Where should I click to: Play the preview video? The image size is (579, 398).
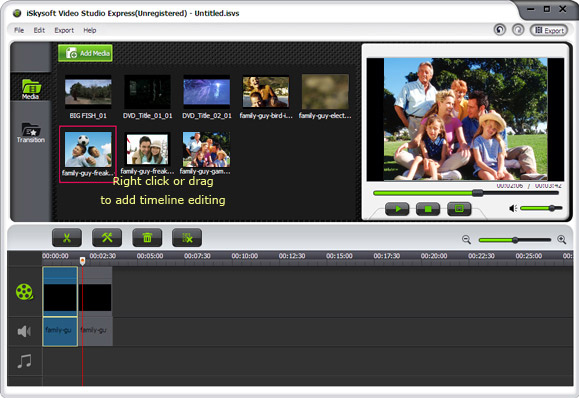pos(397,209)
